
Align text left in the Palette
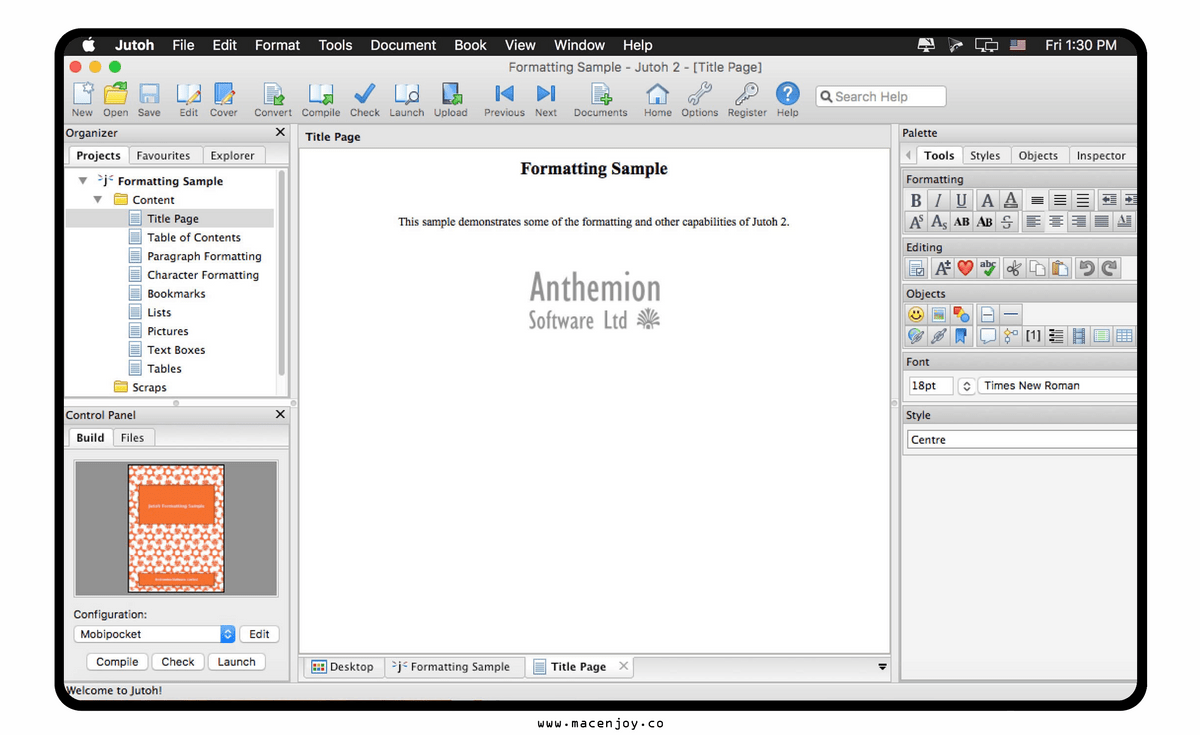[1033, 222]
